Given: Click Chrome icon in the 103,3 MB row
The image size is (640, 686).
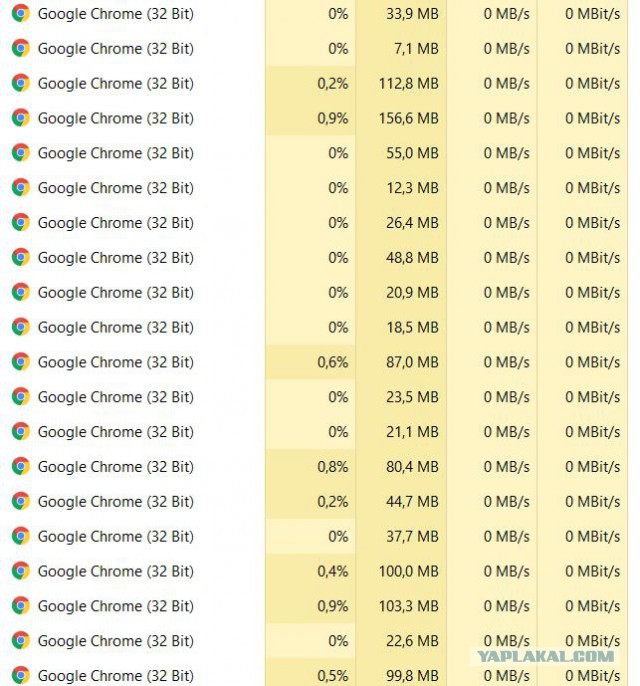Looking at the screenshot, I should coord(20,606).
